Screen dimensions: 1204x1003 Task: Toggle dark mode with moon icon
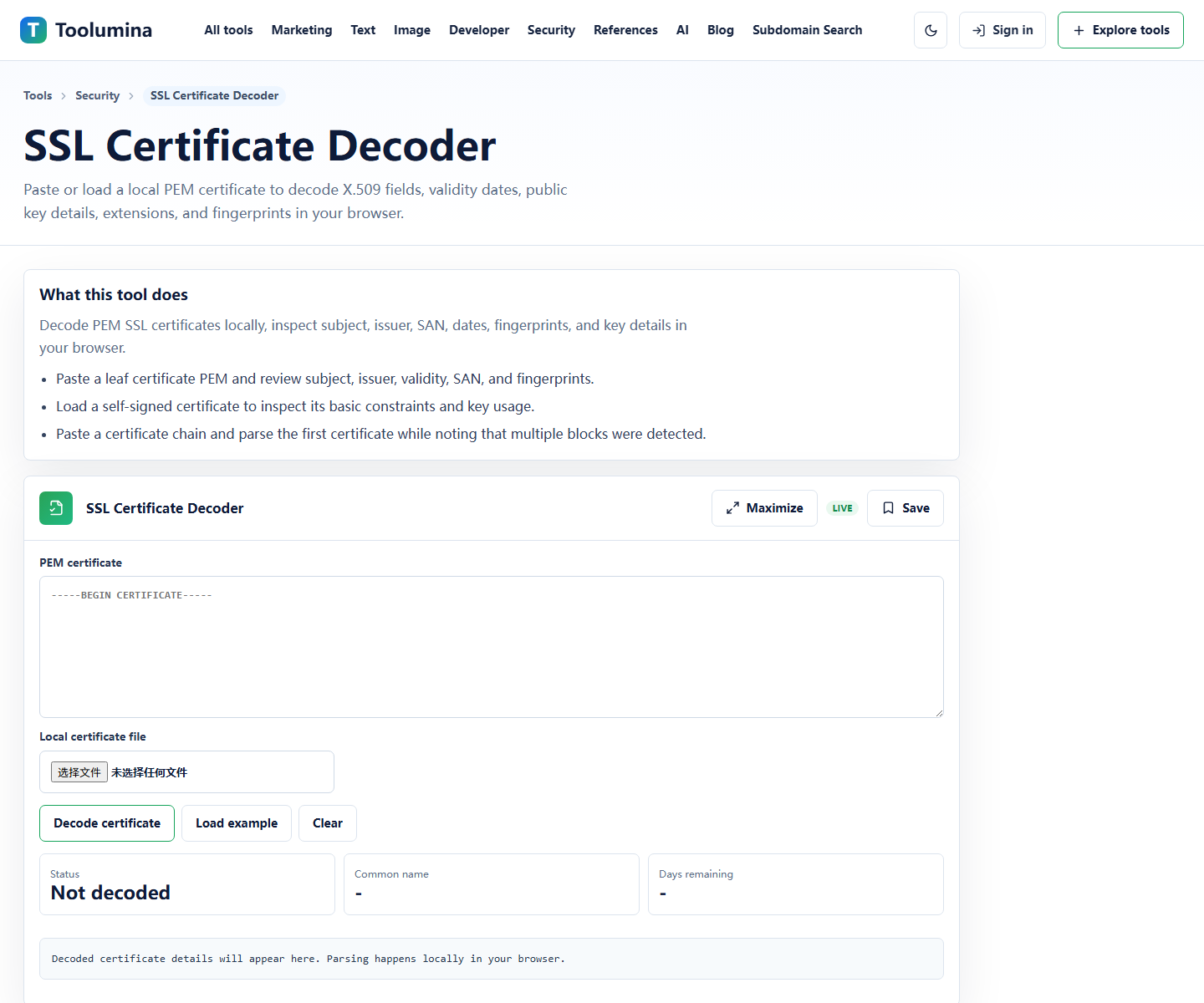tap(931, 30)
